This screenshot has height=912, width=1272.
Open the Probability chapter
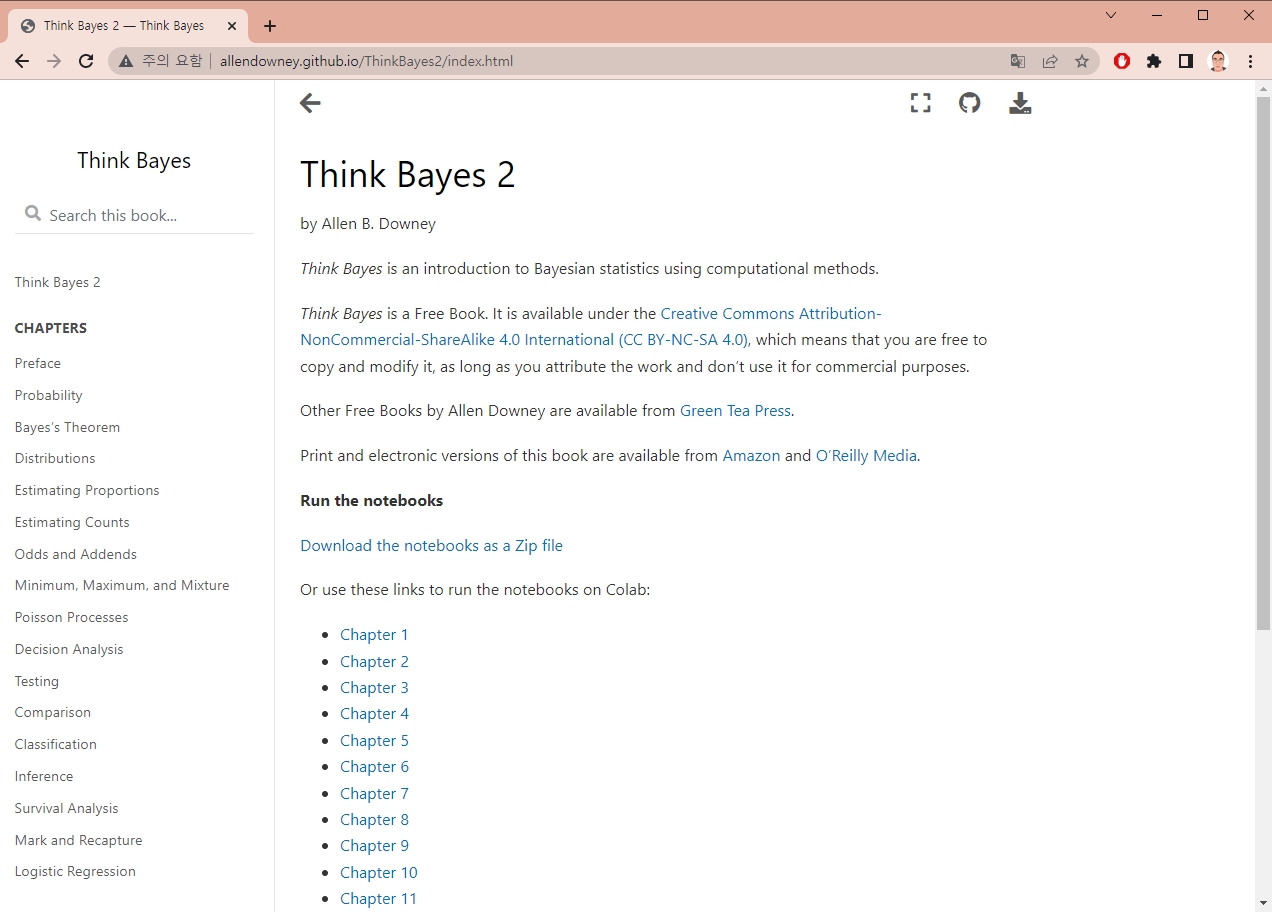[x=49, y=395]
